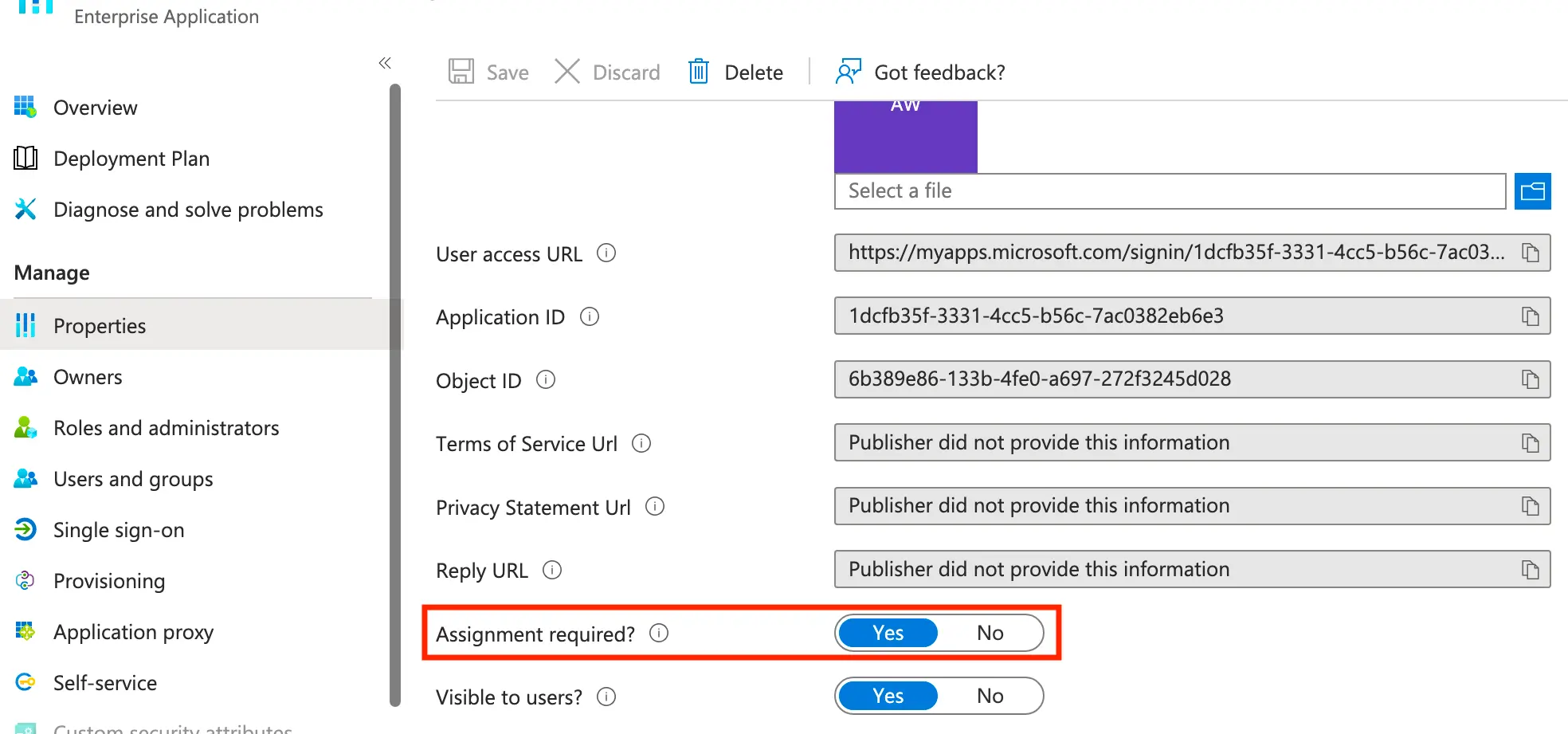The height and width of the screenshot is (734, 1568).
Task: Click the file browse folder icon
Action: pos(1532,191)
